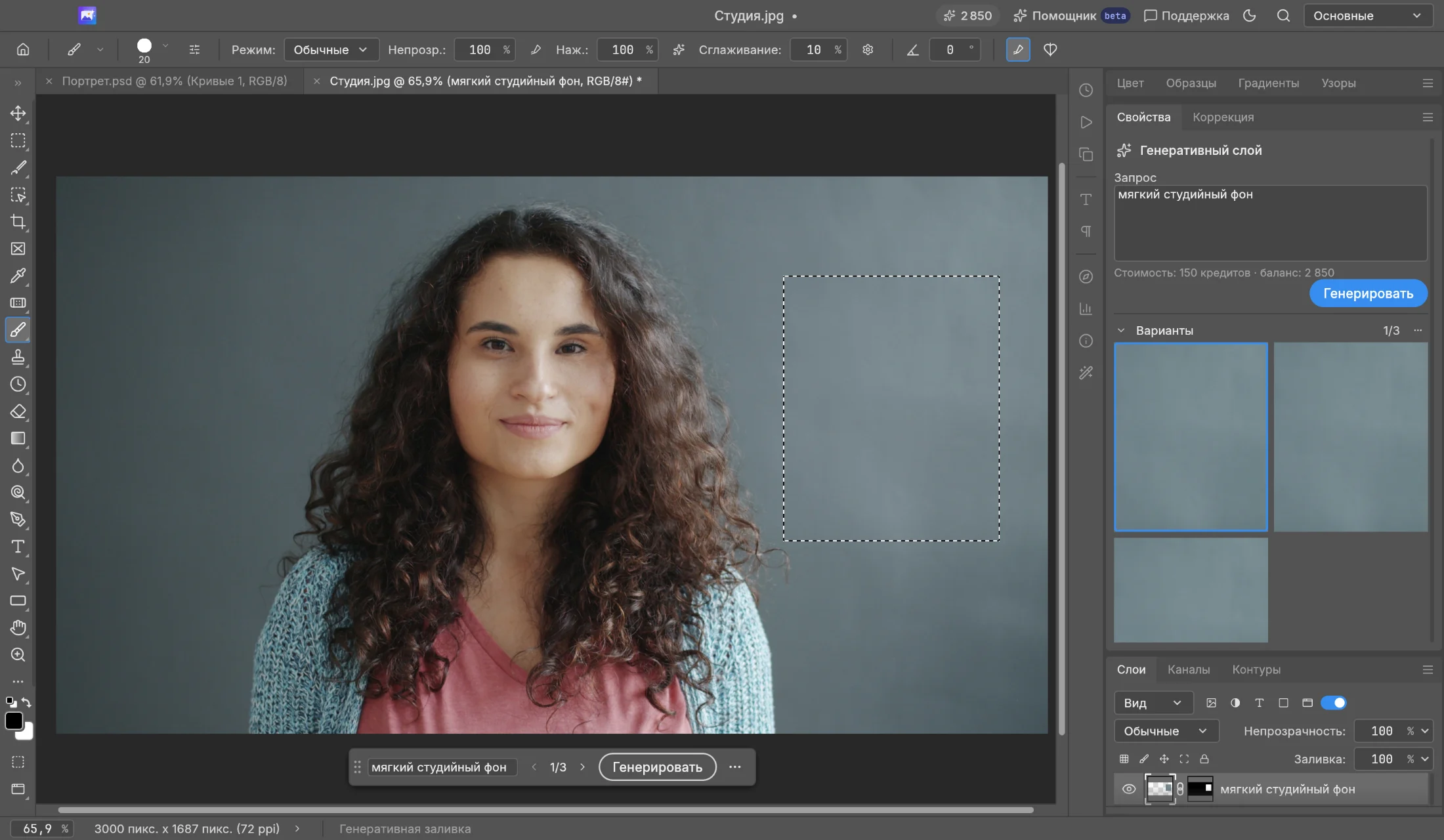Collapse the Варианты section
The image size is (1444, 840).
(1121, 331)
